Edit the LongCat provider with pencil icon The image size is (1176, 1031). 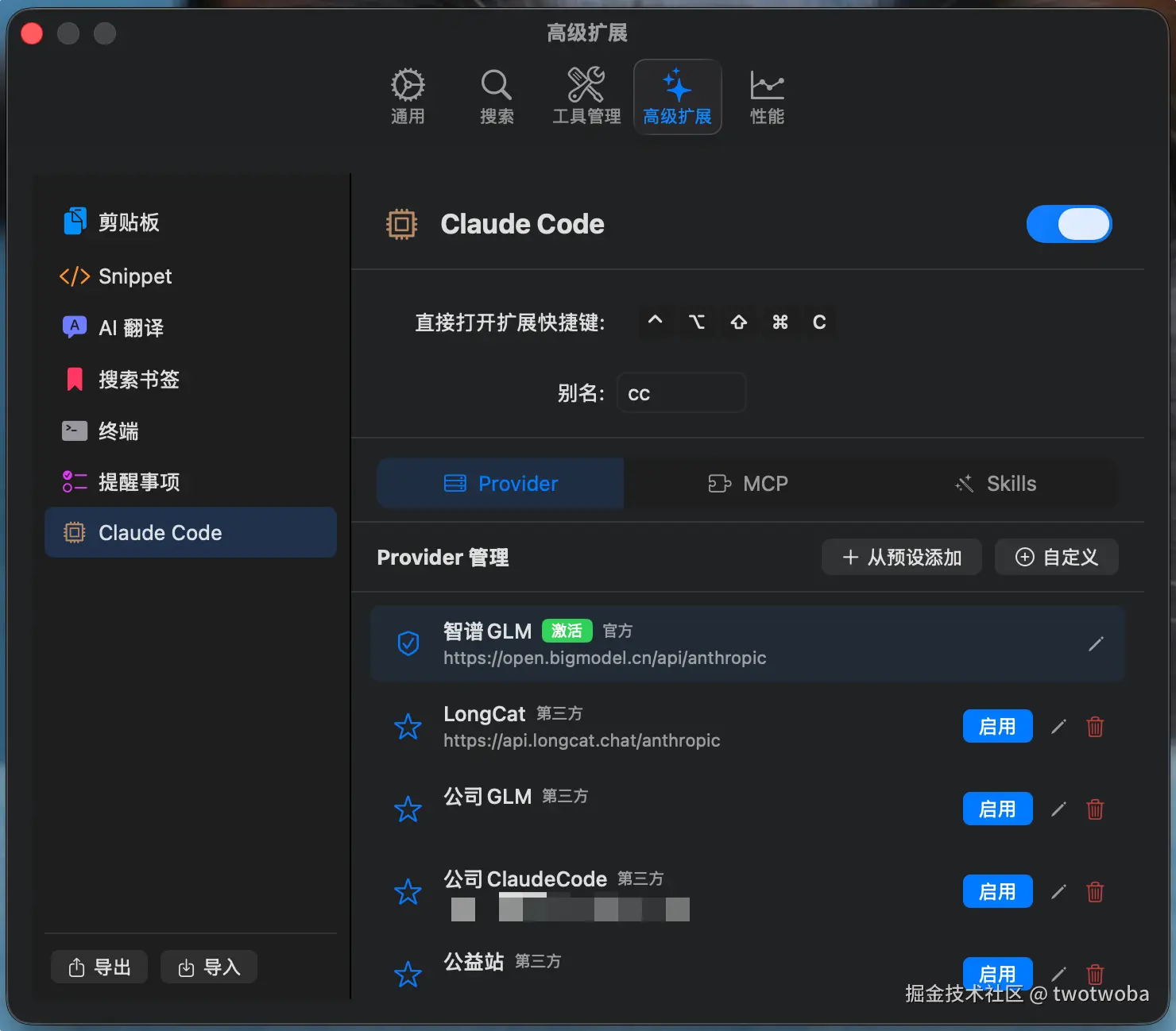pyautogui.click(x=1058, y=727)
